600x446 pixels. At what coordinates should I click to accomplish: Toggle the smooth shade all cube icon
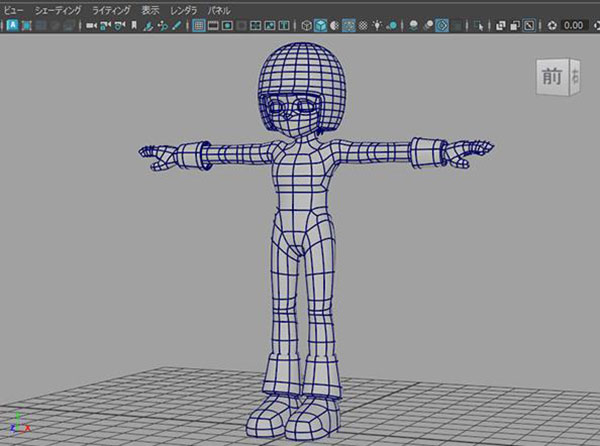click(x=320, y=25)
